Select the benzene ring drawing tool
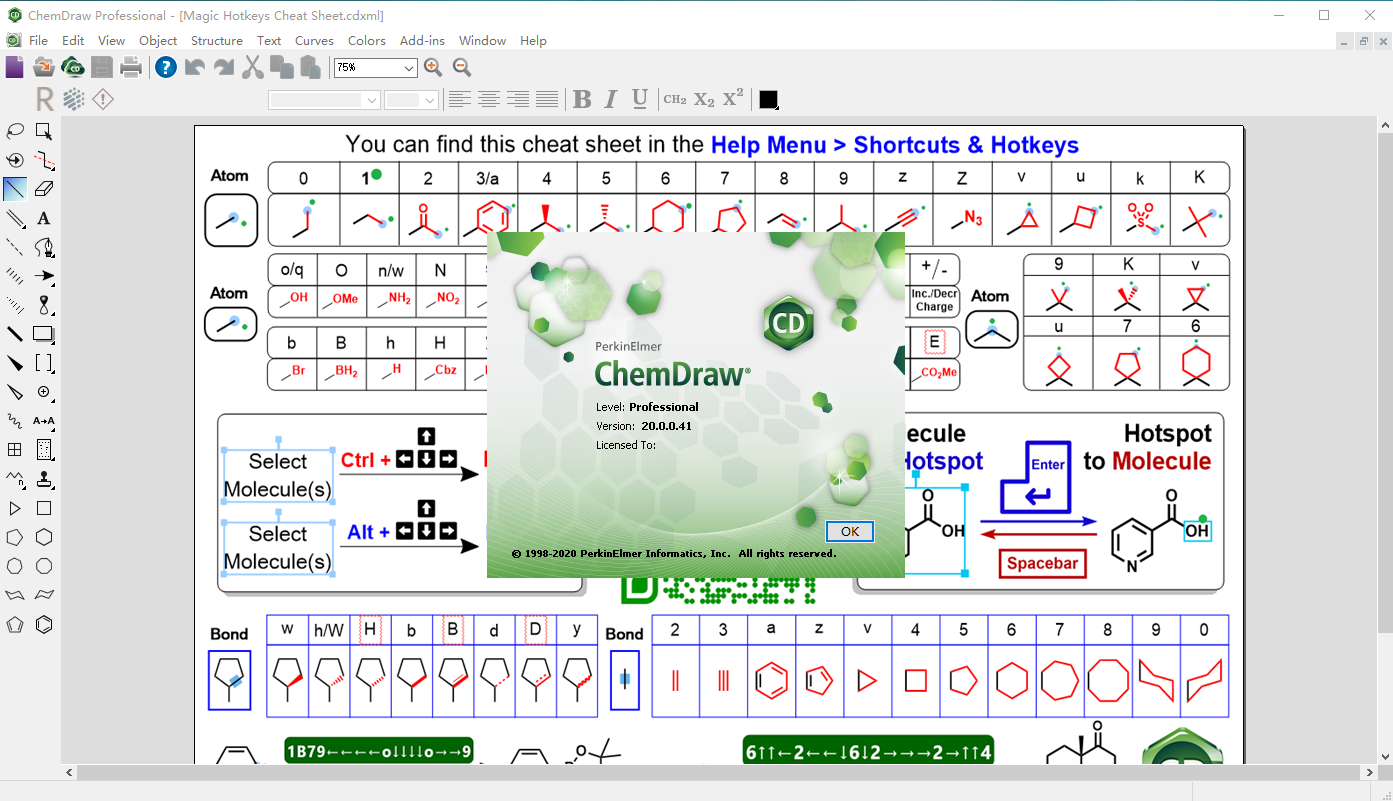The width and height of the screenshot is (1393, 801). coord(44,625)
